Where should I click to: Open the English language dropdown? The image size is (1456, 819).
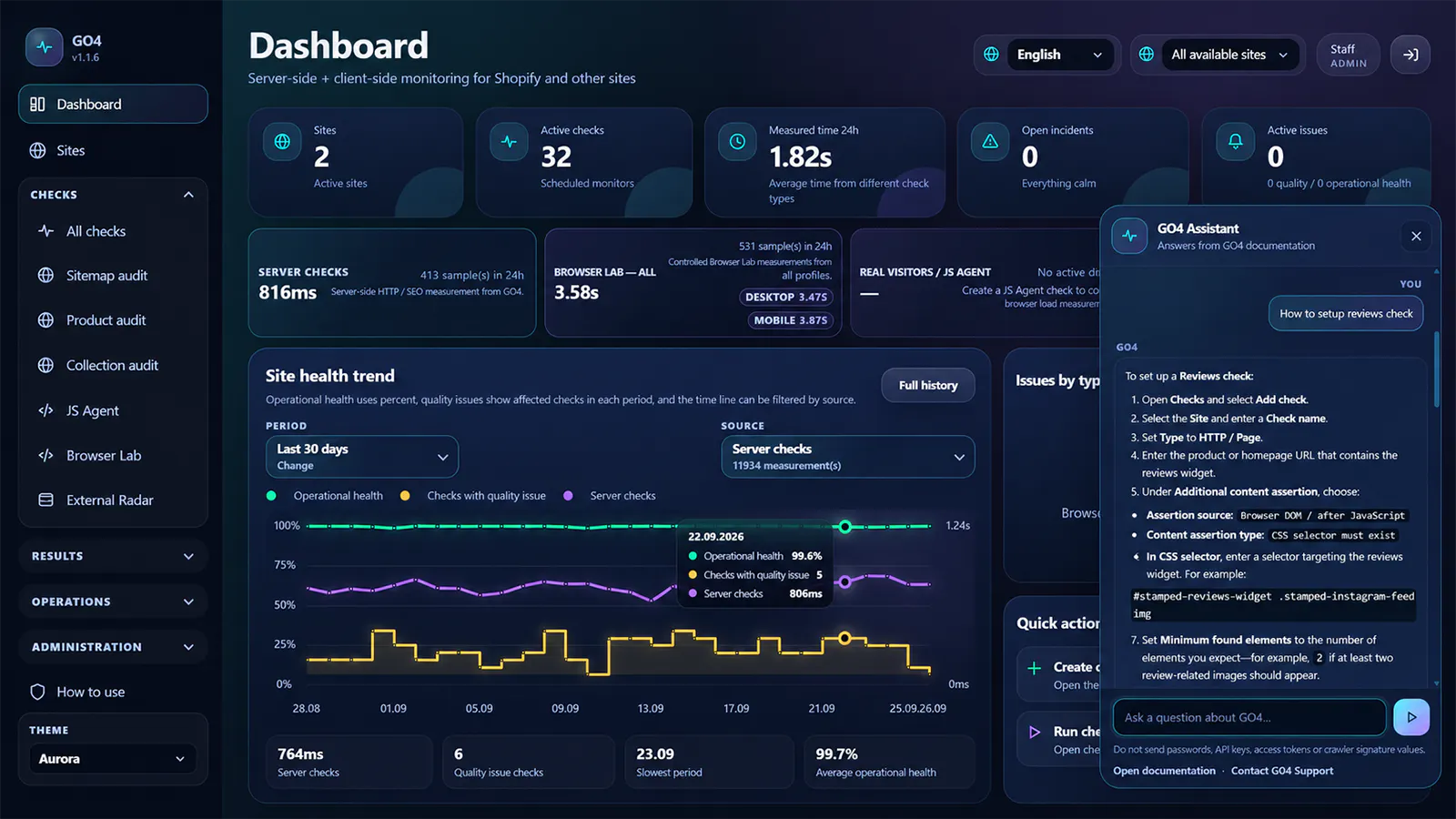(1060, 55)
